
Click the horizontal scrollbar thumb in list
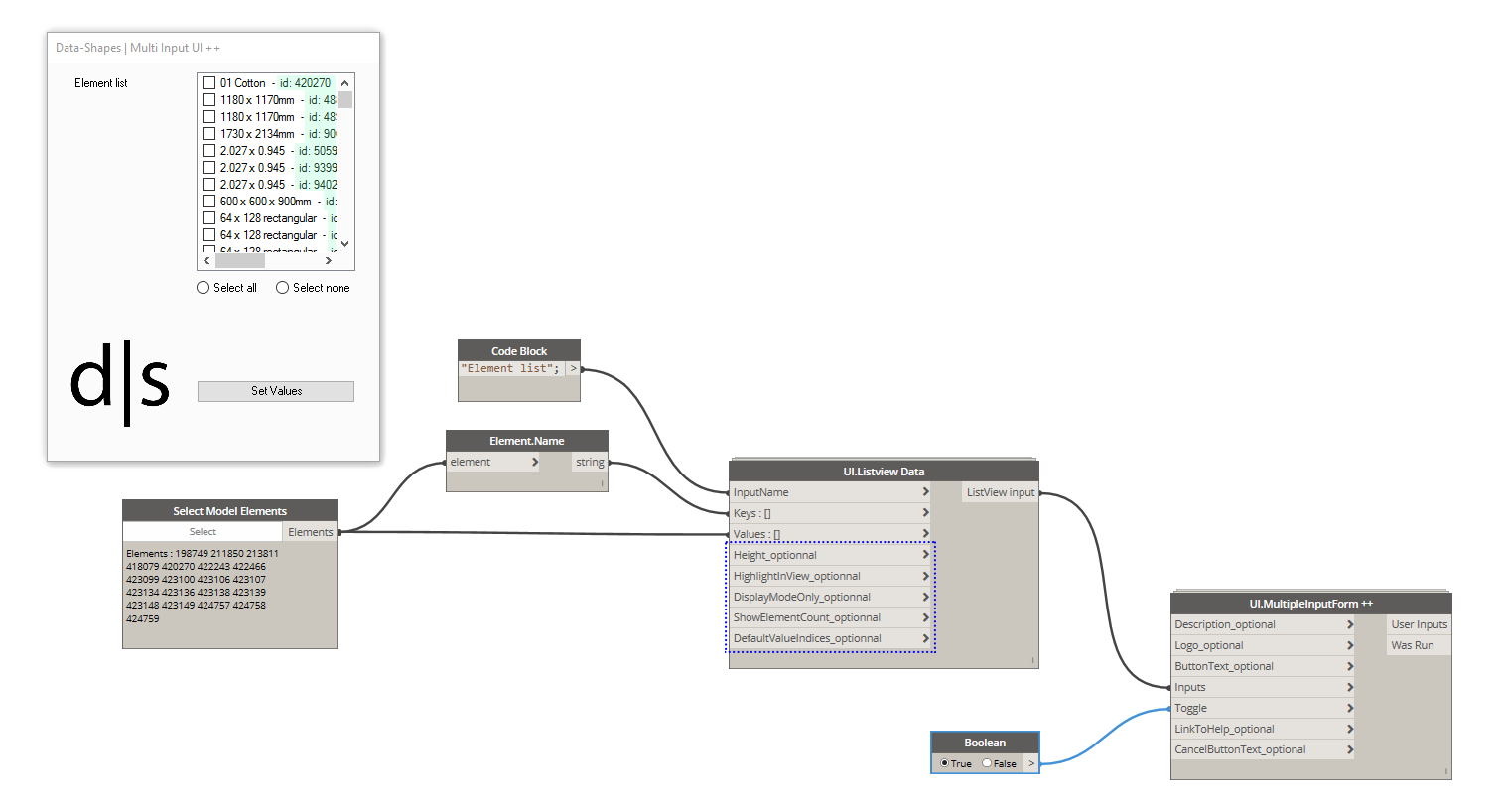pyautogui.click(x=240, y=261)
